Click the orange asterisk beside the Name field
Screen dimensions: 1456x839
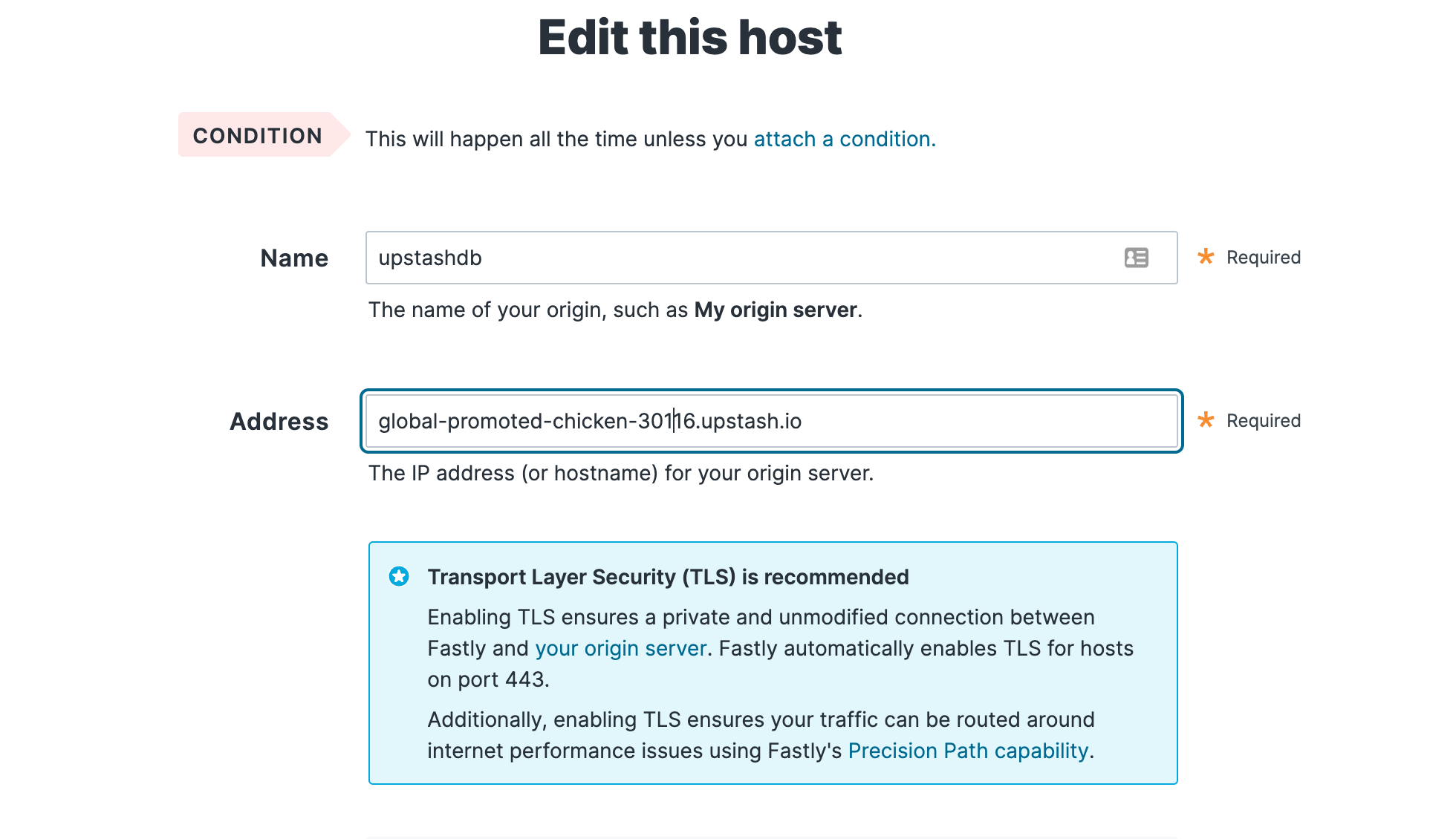coord(1206,256)
